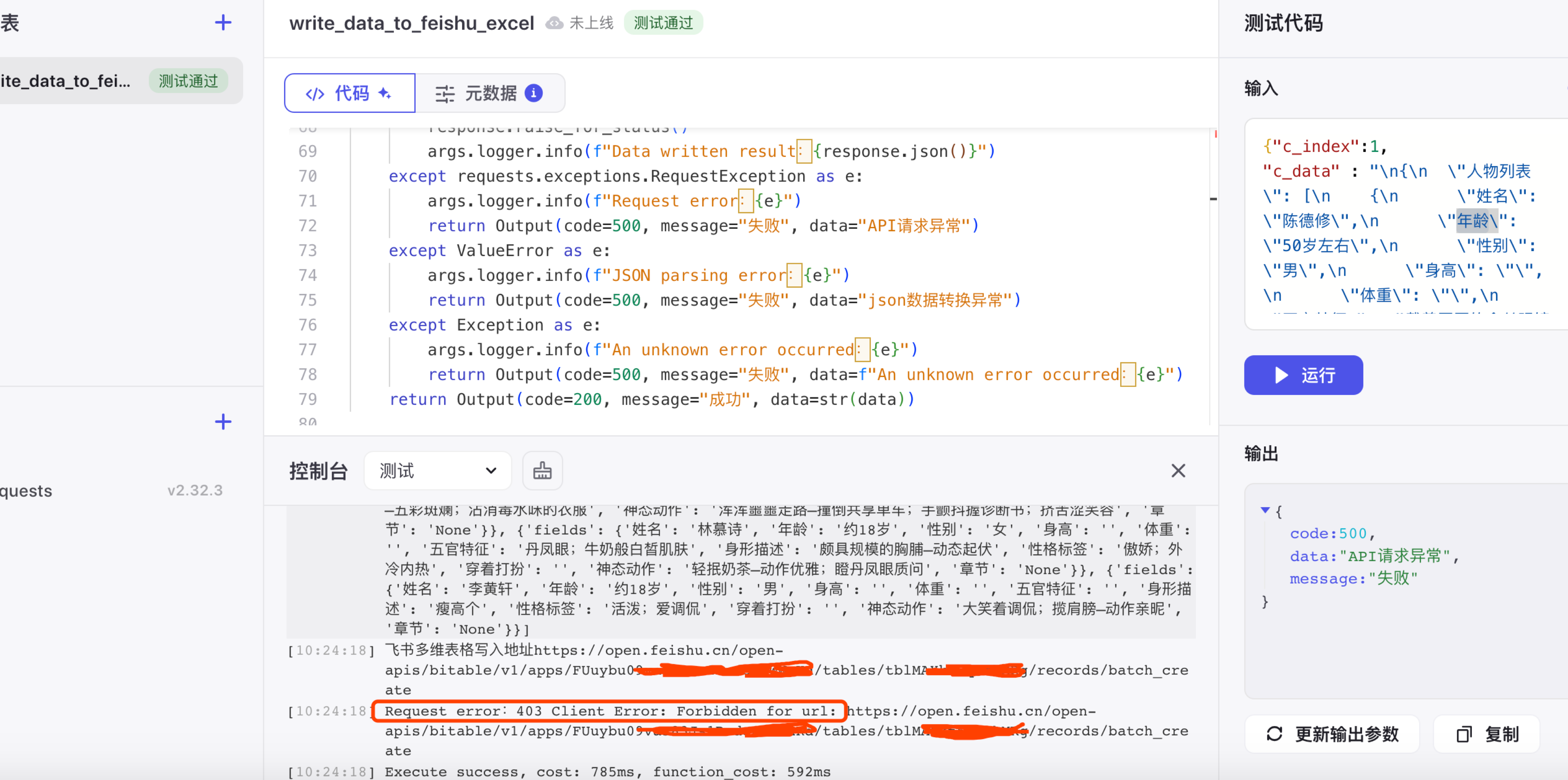Screen dimensions: 1568x780
Task: Click the cloud icon next to 未上线
Action: 554,23
